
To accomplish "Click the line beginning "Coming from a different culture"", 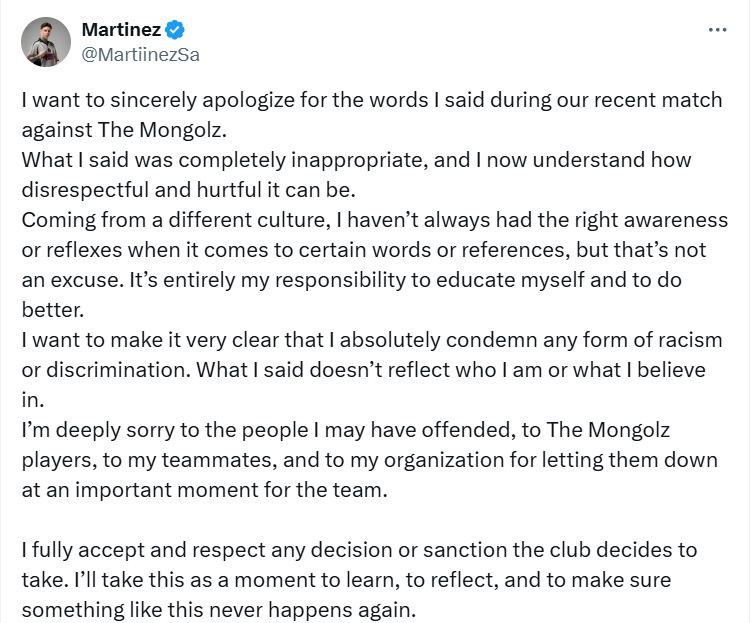I will click(374, 219).
